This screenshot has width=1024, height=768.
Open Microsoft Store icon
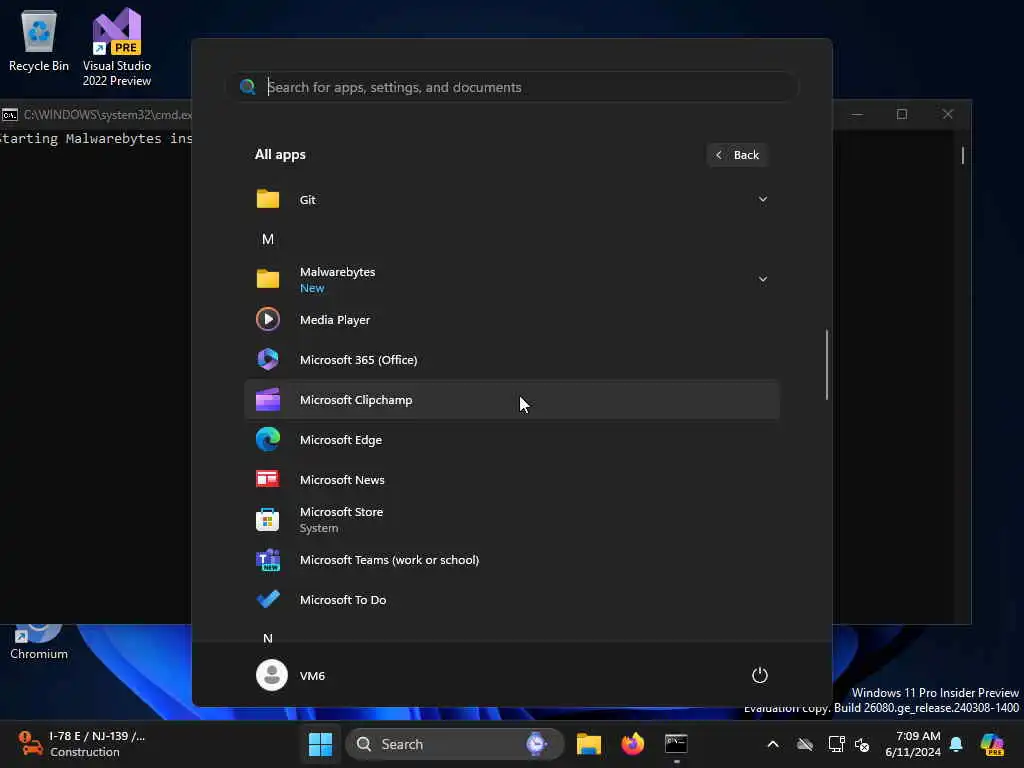tap(268, 520)
